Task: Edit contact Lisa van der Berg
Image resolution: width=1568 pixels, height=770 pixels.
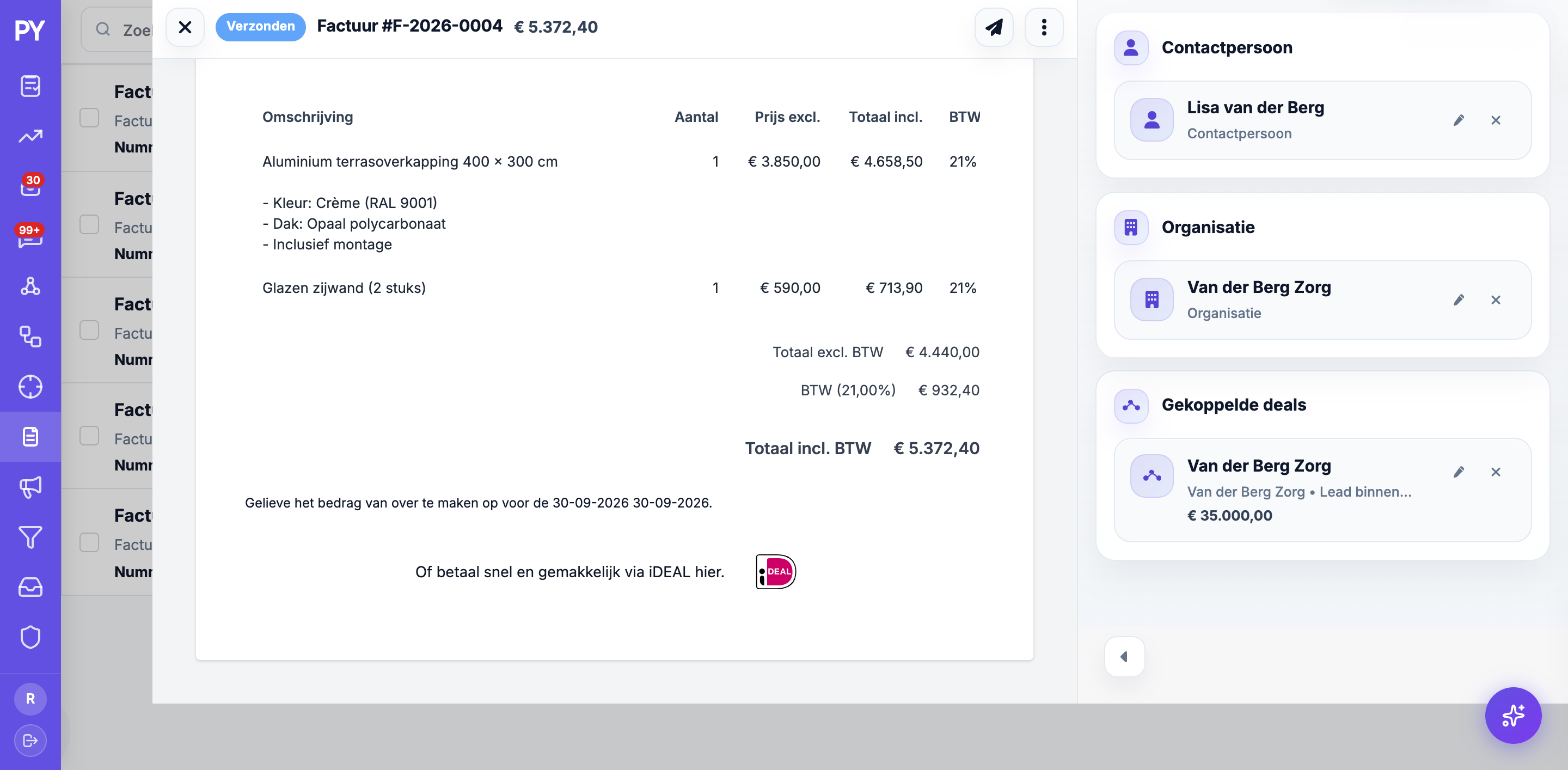Action: (x=1459, y=120)
